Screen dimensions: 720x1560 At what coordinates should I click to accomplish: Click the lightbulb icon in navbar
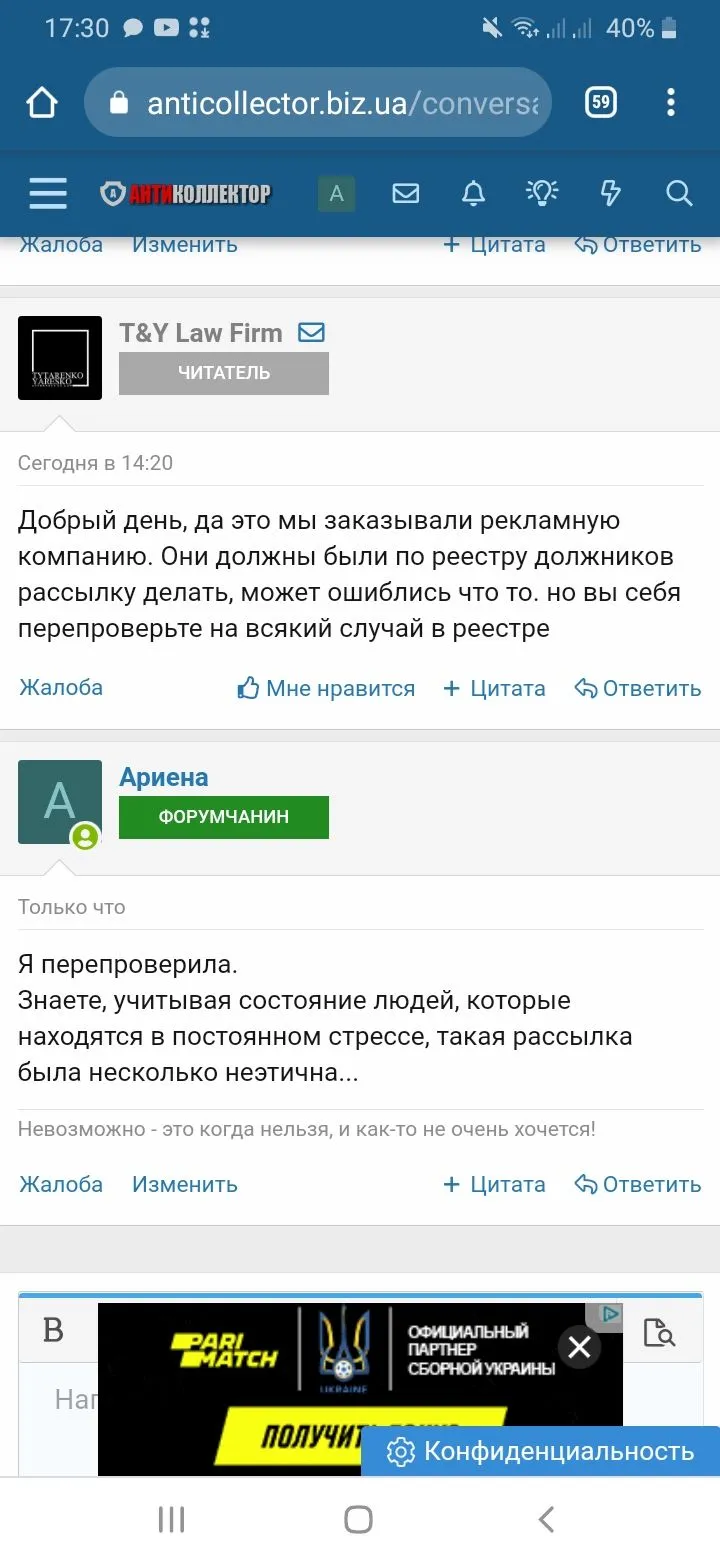coord(541,193)
